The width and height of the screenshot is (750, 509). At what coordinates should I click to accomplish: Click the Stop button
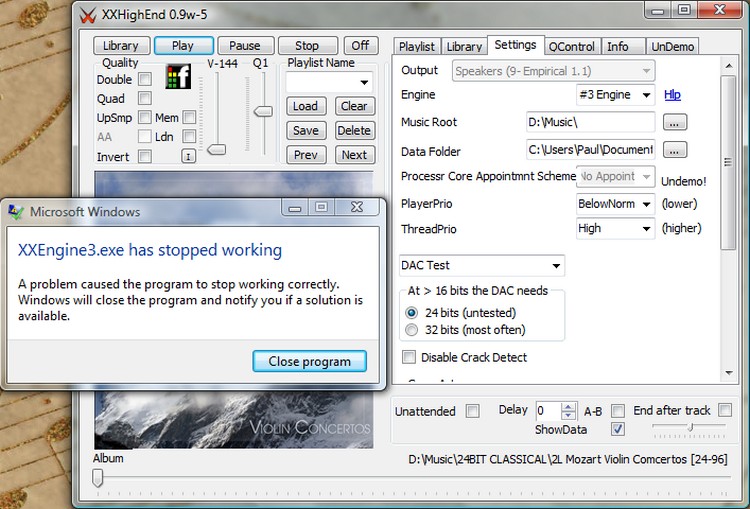click(x=307, y=45)
